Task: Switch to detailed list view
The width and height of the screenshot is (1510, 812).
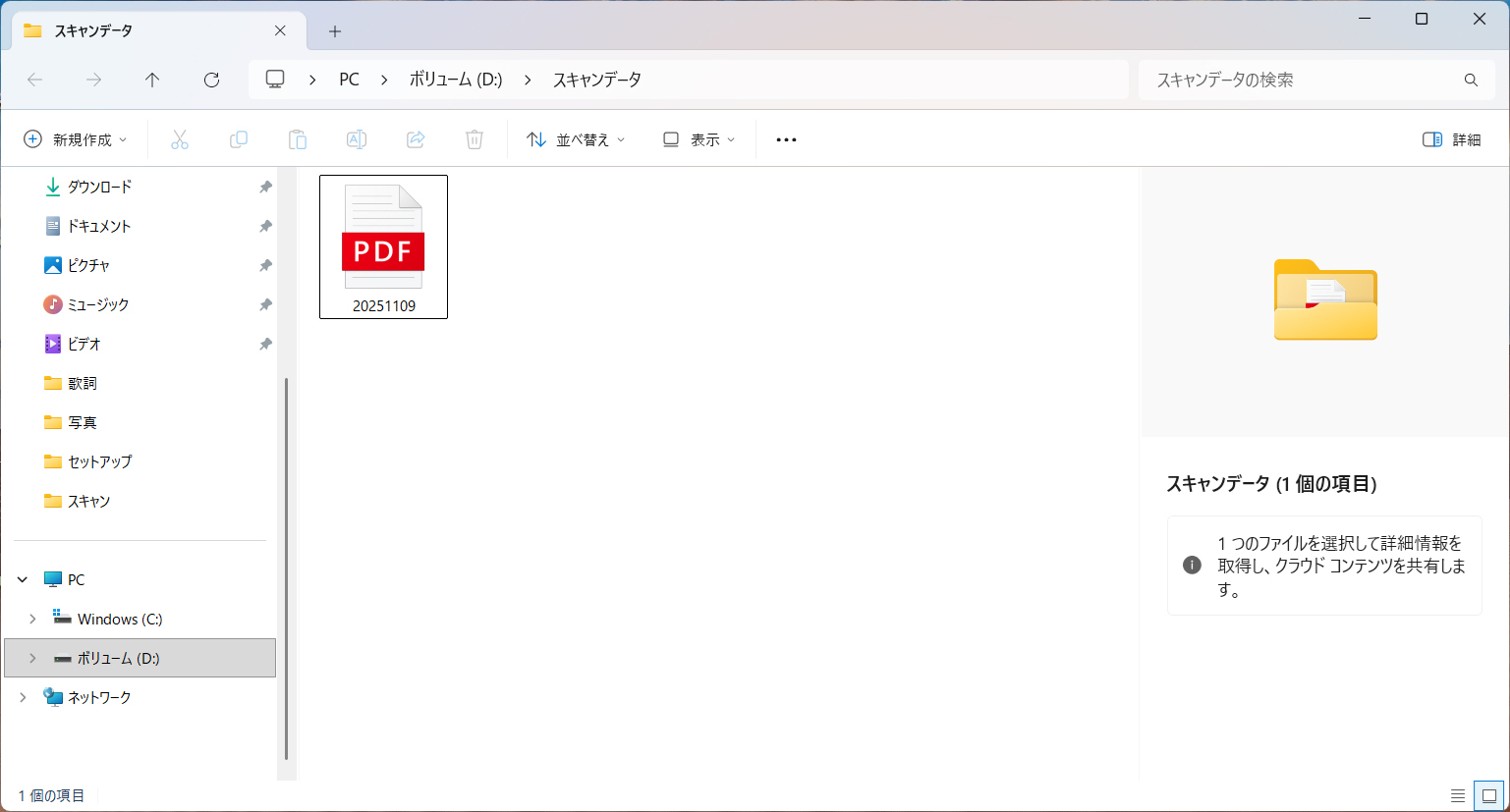Action: pos(1458,795)
